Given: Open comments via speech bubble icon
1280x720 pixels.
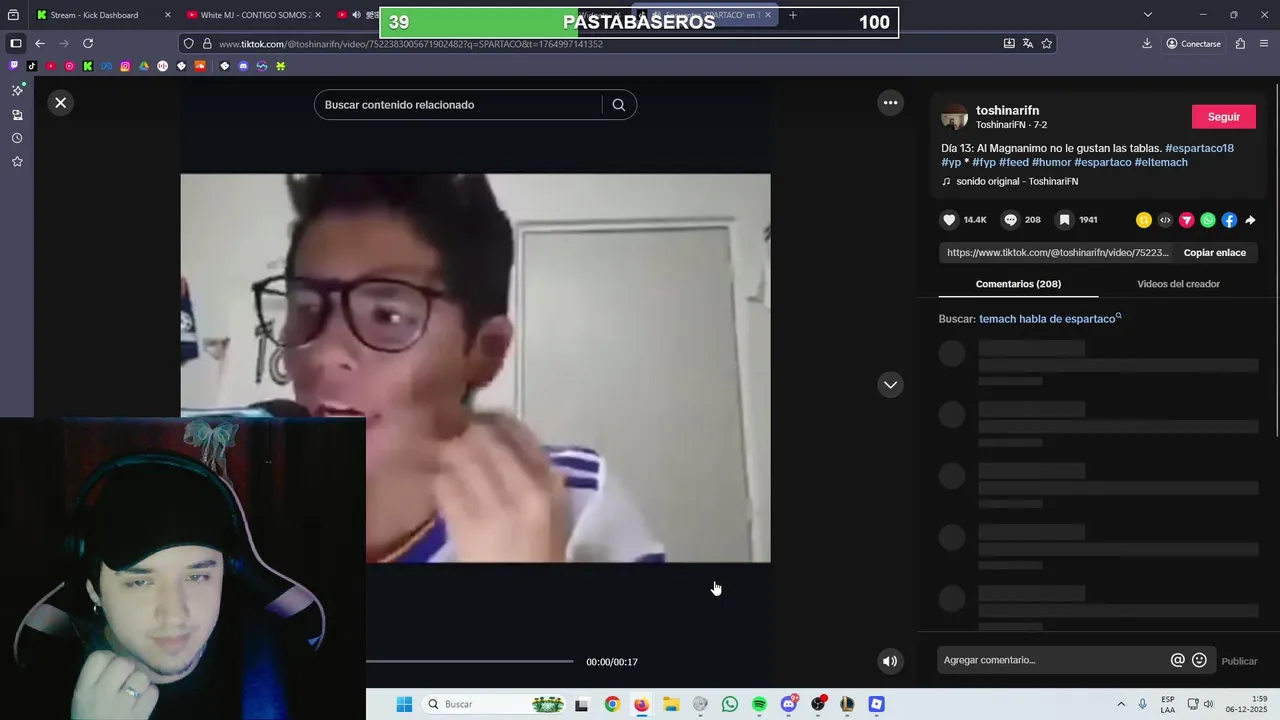Looking at the screenshot, I should (x=1011, y=220).
